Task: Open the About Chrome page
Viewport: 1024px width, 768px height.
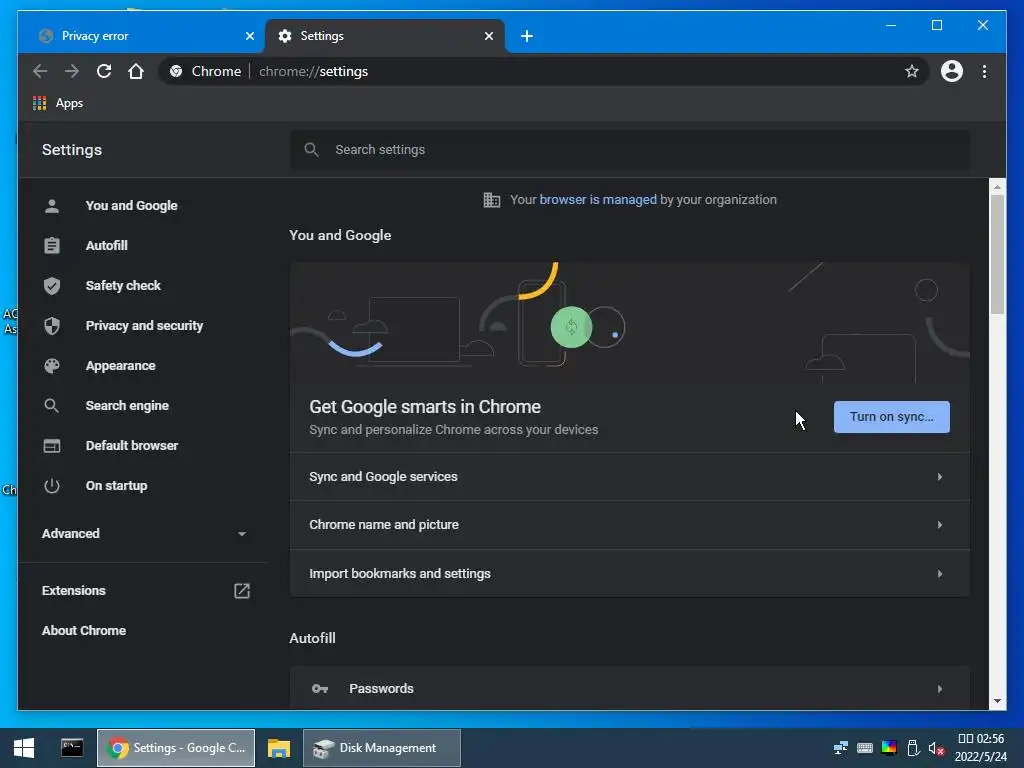Action: [x=84, y=631]
